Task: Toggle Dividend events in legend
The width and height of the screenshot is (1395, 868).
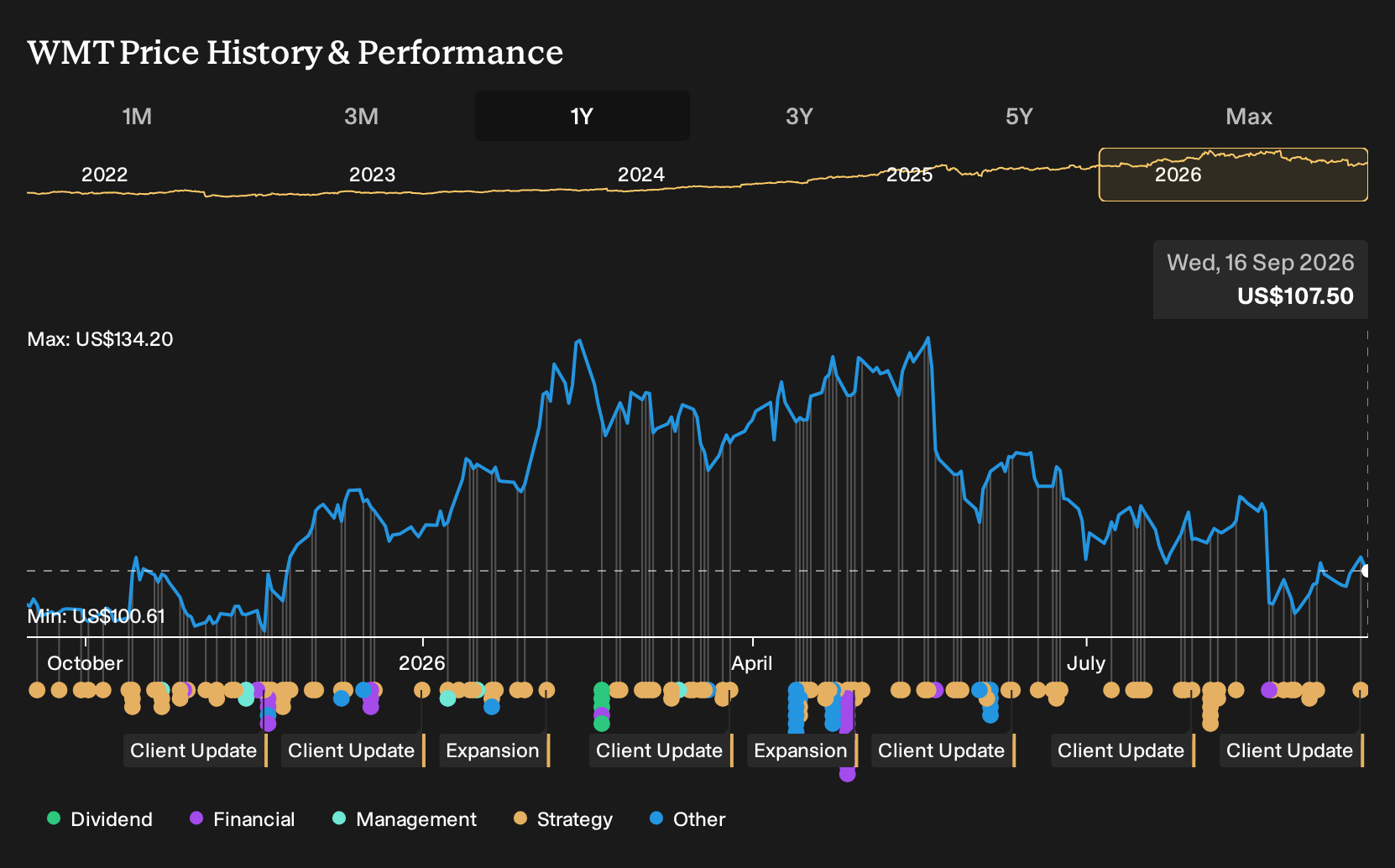Action: (x=100, y=819)
